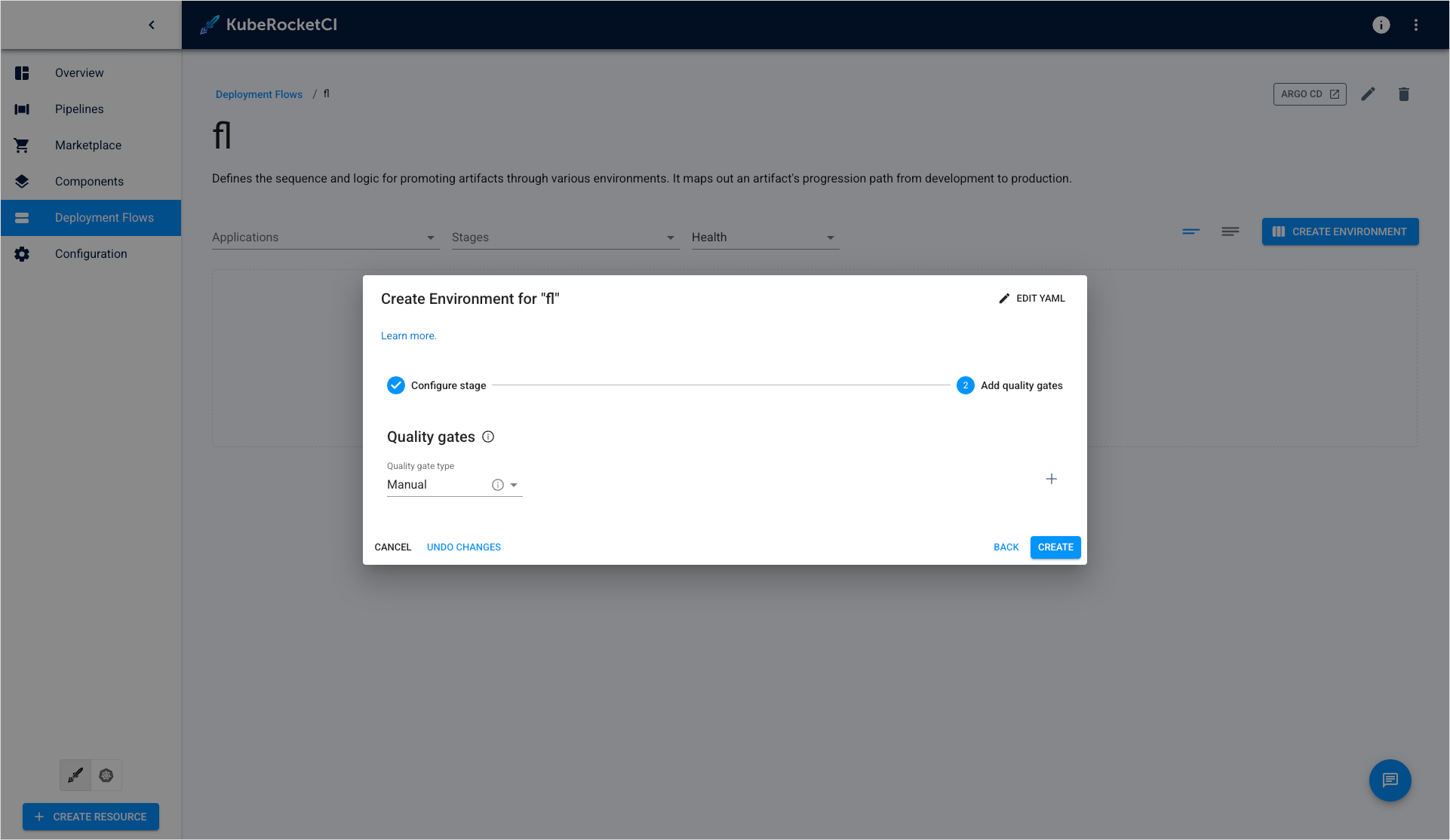Switch to the rocket KubeRocketCI view toggle
The width and height of the screenshot is (1450, 840).
[x=75, y=775]
